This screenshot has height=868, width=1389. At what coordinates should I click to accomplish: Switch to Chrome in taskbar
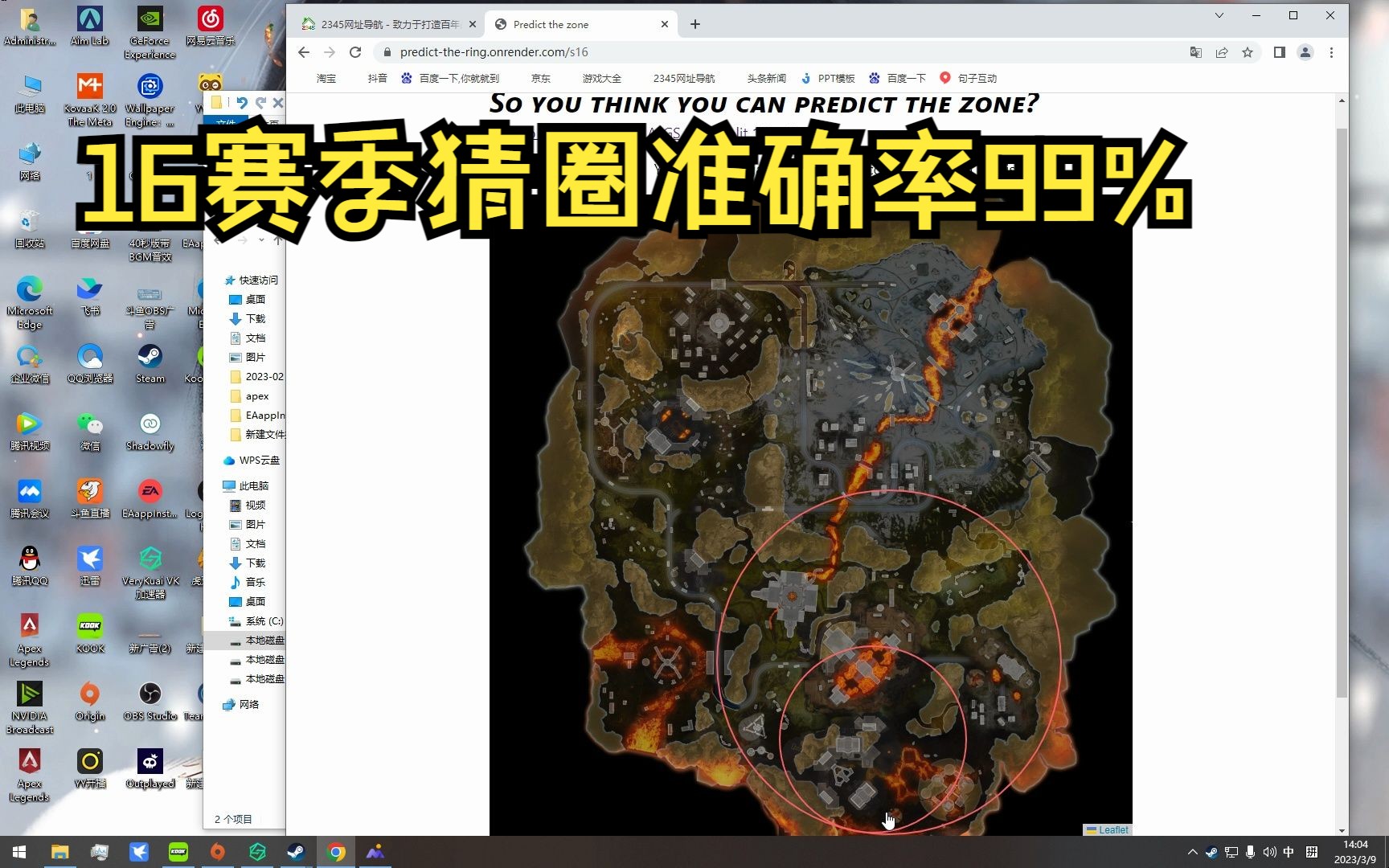[x=336, y=852]
